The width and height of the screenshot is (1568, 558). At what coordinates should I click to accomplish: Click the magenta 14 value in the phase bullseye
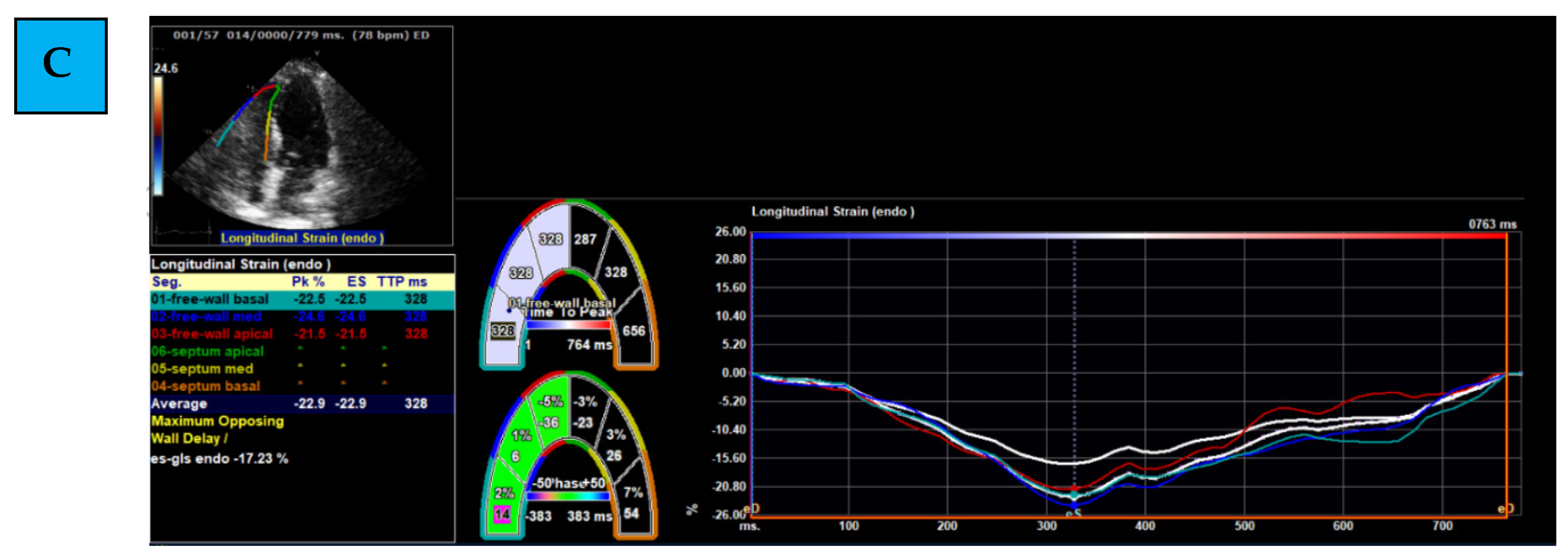[502, 515]
